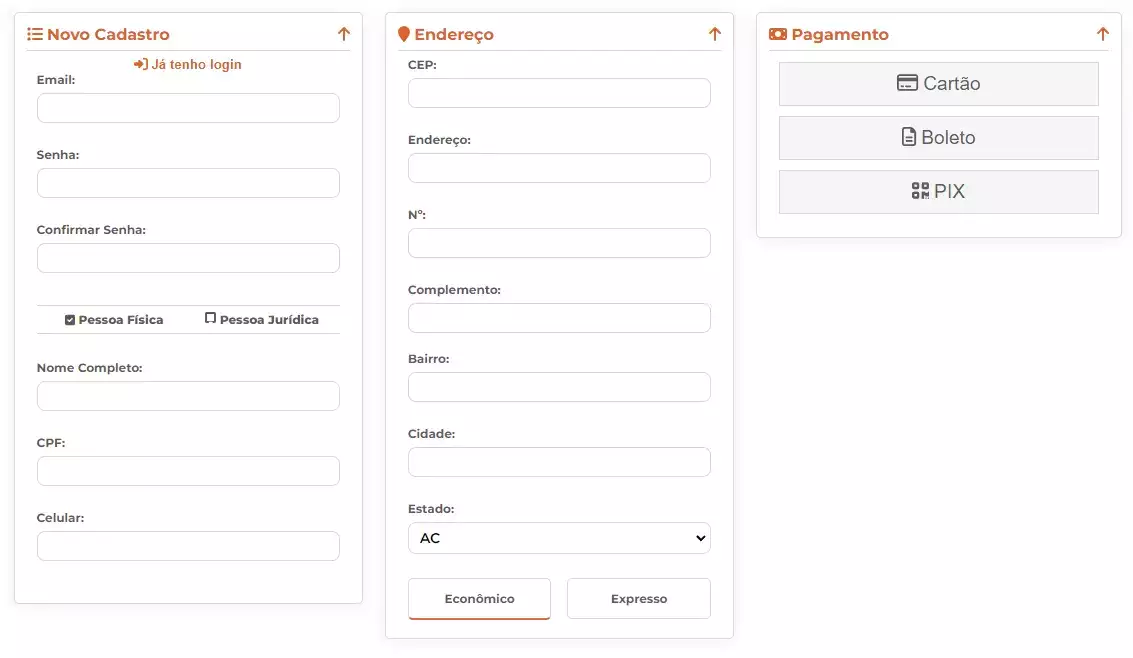Click the Endereço panel heading text
Viewport: 1133px width, 658px height.
(x=454, y=35)
